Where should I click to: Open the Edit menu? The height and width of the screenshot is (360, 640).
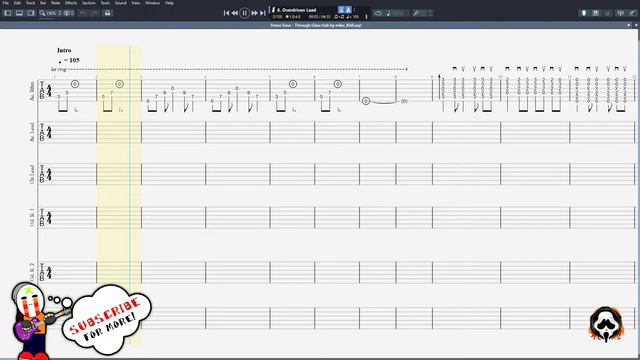coord(17,3)
